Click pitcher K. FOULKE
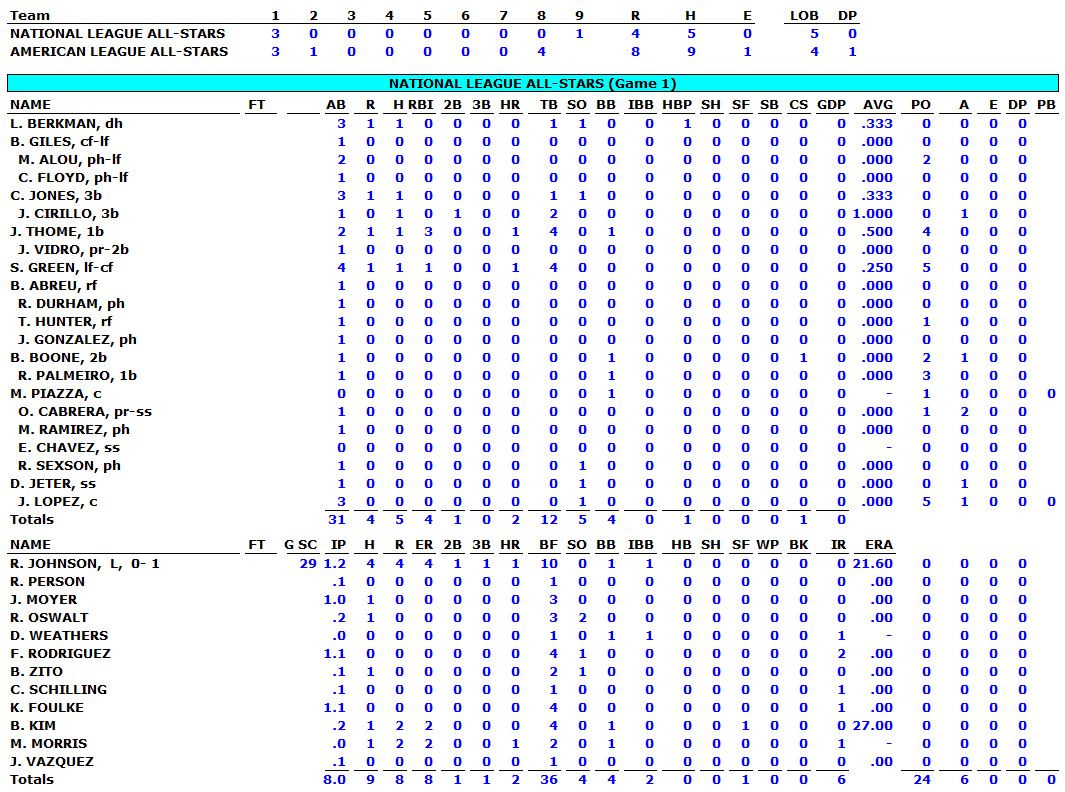The width and height of the screenshot is (1065, 792). coord(47,708)
